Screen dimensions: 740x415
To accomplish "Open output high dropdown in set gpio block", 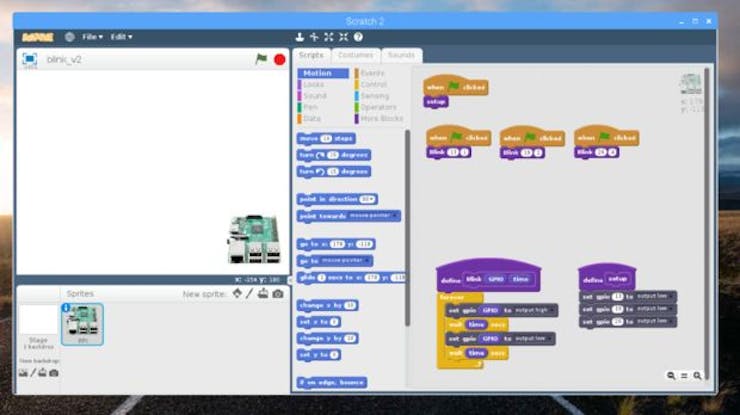I will pyautogui.click(x=551, y=310).
